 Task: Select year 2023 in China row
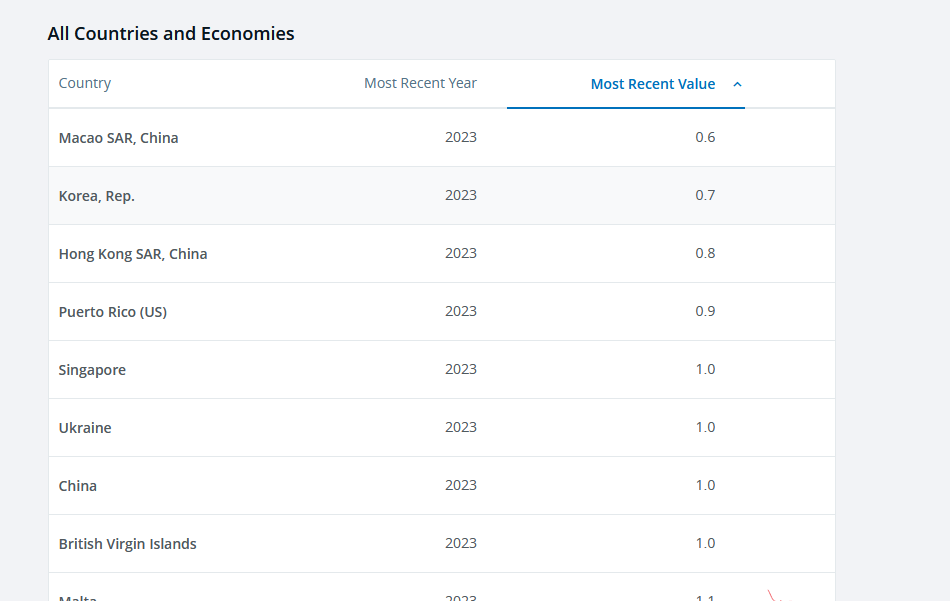click(x=461, y=485)
